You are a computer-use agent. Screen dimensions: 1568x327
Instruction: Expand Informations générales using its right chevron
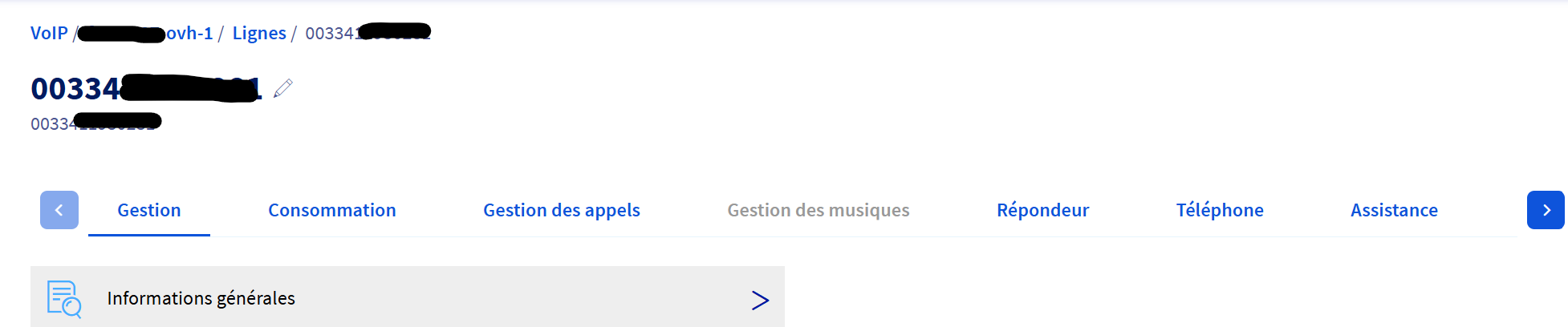[759, 300]
